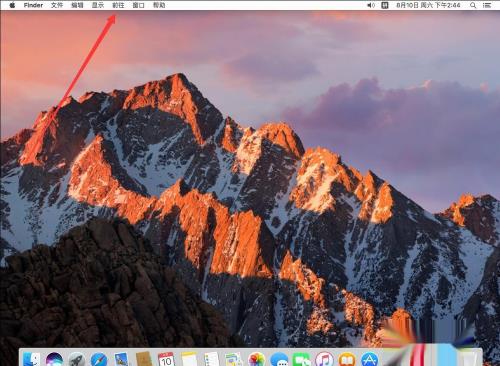Image resolution: width=500 pixels, height=366 pixels.
Task: Open App Store icon in dock
Action: pos(369,360)
